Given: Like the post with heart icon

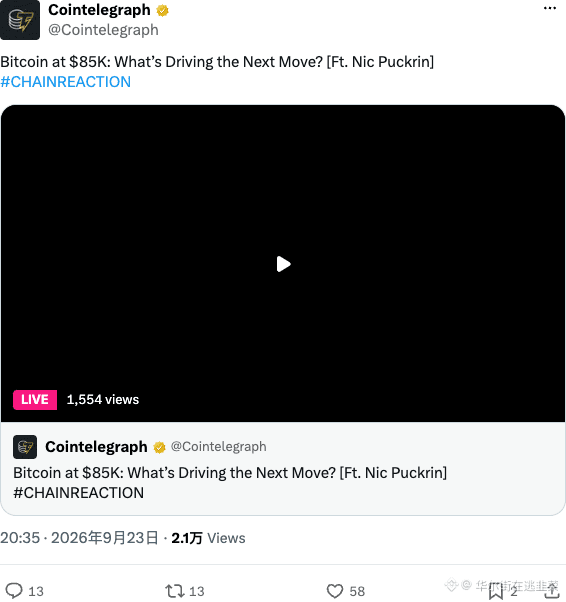Looking at the screenshot, I should [335, 591].
